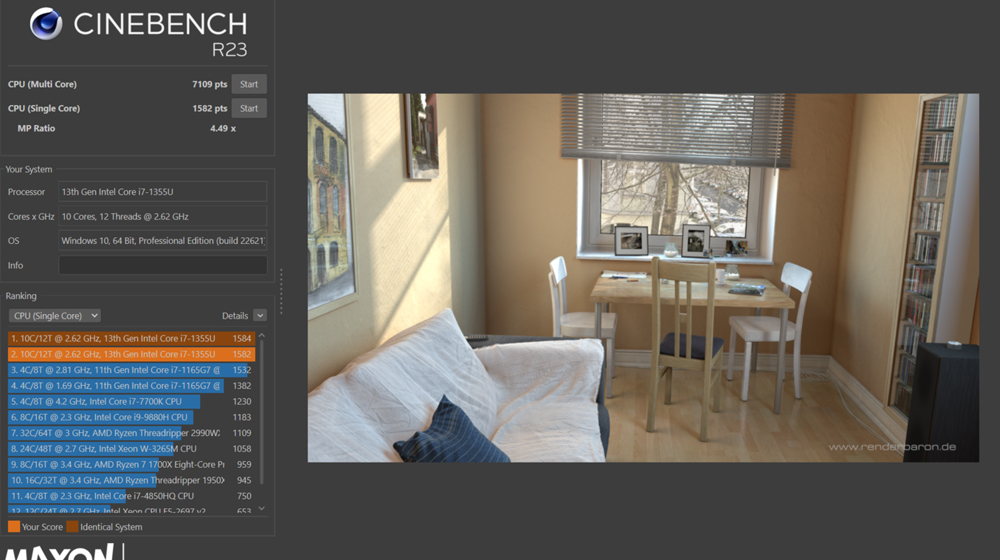Image resolution: width=1000 pixels, height=560 pixels.
Task: Start the CPU Single Core benchmark
Action: click(249, 108)
